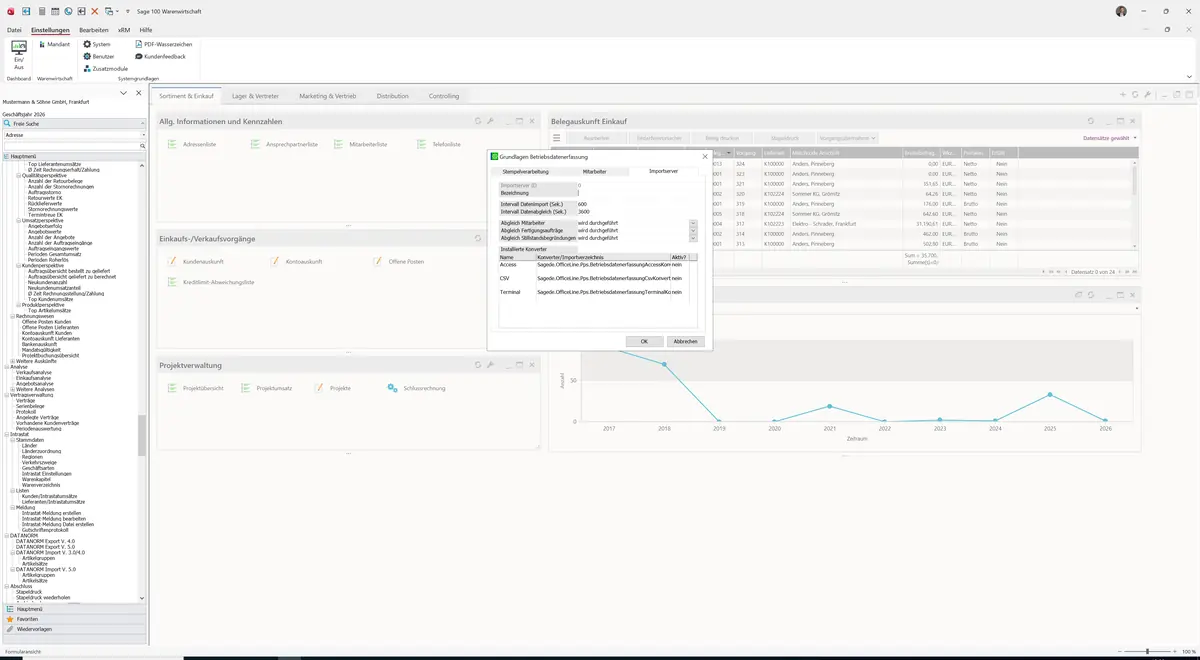Switch to the Mitarbeiter tab in dialog

click(594, 171)
